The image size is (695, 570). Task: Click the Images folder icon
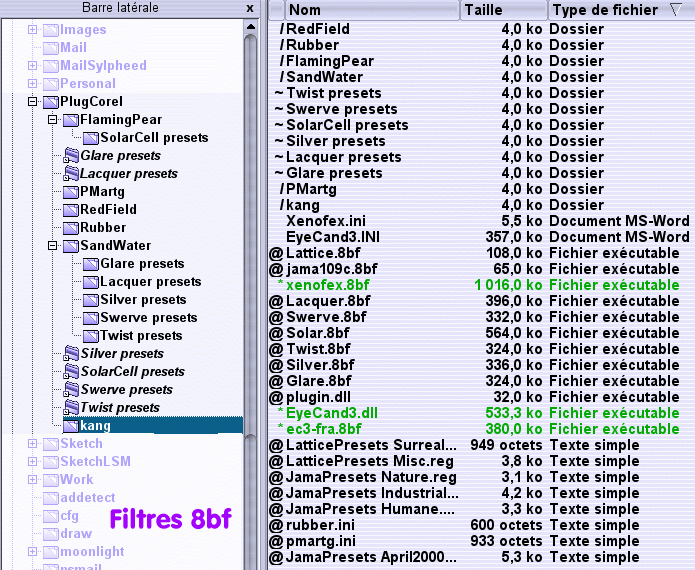(51, 30)
